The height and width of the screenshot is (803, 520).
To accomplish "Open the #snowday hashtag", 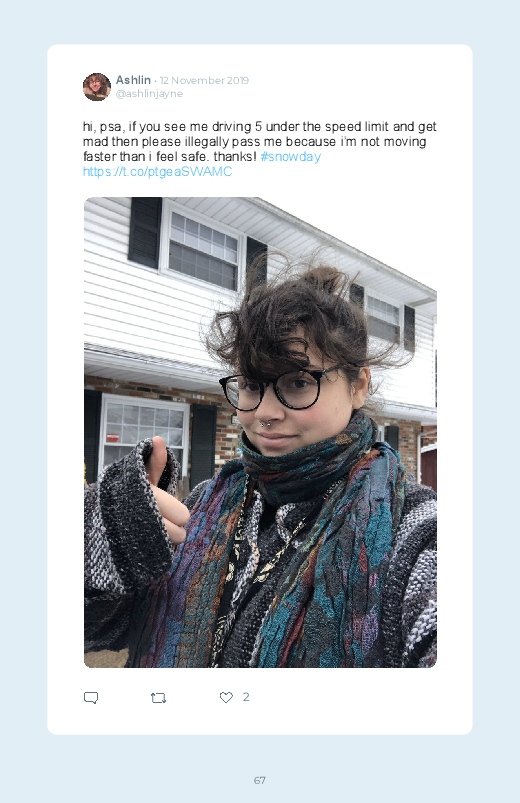I will coord(290,156).
